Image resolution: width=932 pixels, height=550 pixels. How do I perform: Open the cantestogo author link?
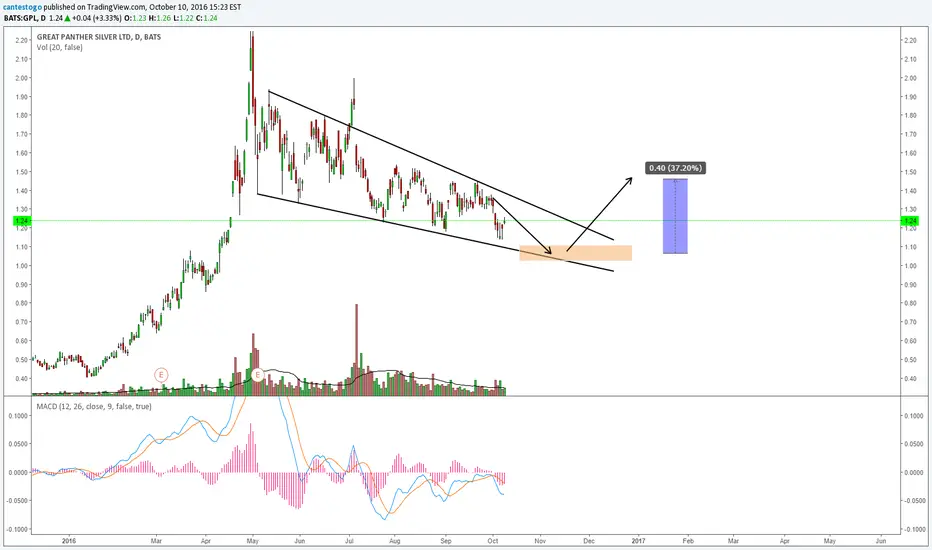pos(21,8)
